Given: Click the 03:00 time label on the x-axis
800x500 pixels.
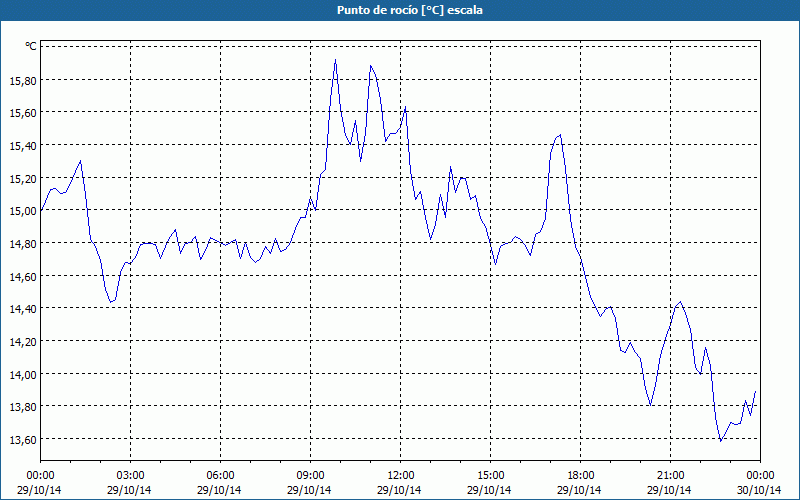Looking at the screenshot, I should [x=131, y=476].
